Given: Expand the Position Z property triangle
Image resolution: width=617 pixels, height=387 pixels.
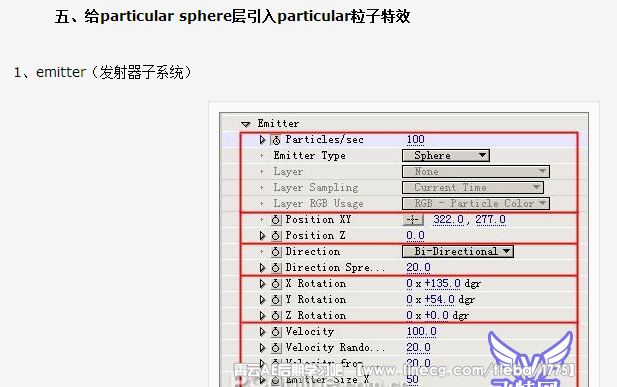Looking at the screenshot, I should click(262, 236).
